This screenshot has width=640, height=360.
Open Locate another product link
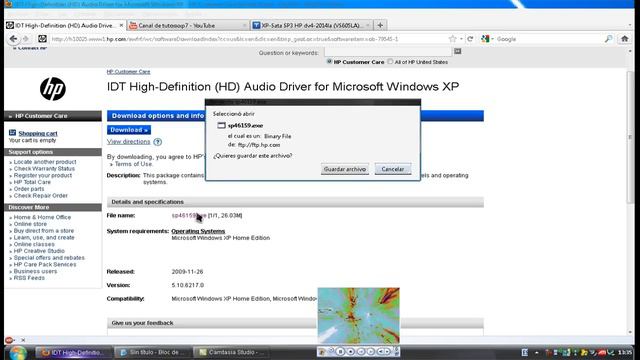click(x=45, y=162)
